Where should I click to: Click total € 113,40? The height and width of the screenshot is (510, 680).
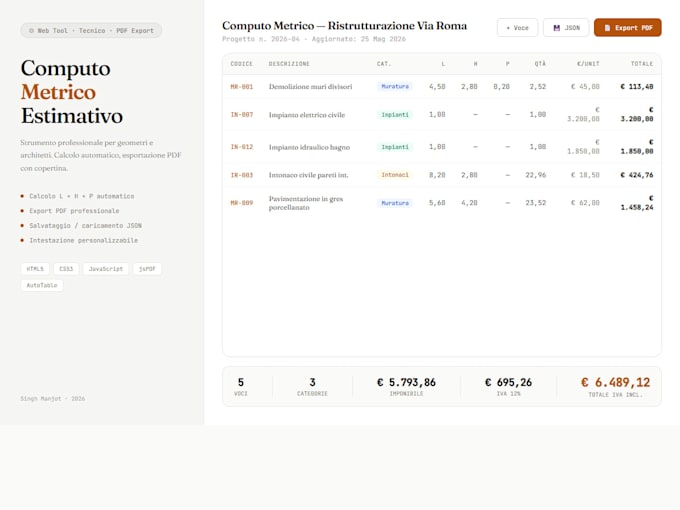pyautogui.click(x=637, y=87)
